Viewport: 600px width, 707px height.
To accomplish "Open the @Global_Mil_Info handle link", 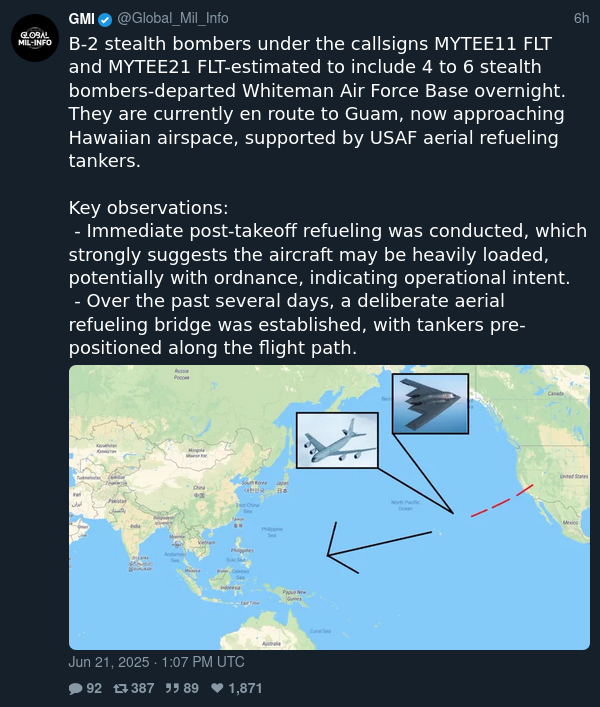I will [173, 18].
